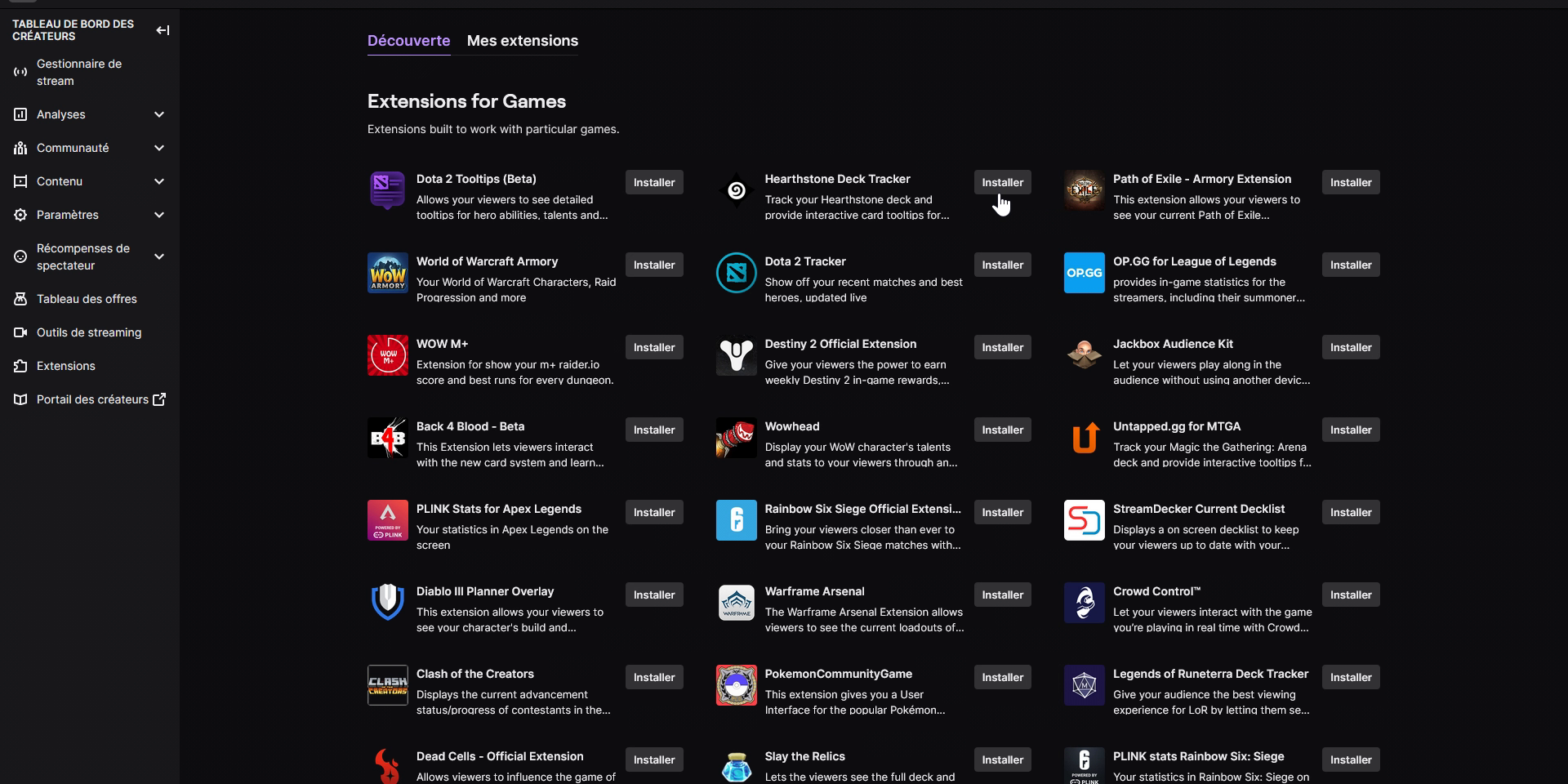The height and width of the screenshot is (784, 1568).
Task: Click the World of Warcraft Armory icon
Action: coord(387,273)
